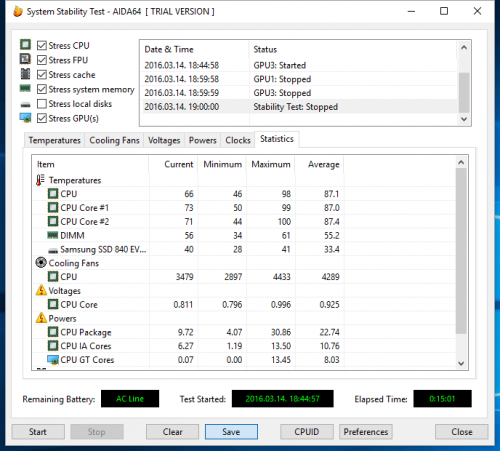500x451 pixels.
Task: Click the Clear button
Action: coord(172,432)
